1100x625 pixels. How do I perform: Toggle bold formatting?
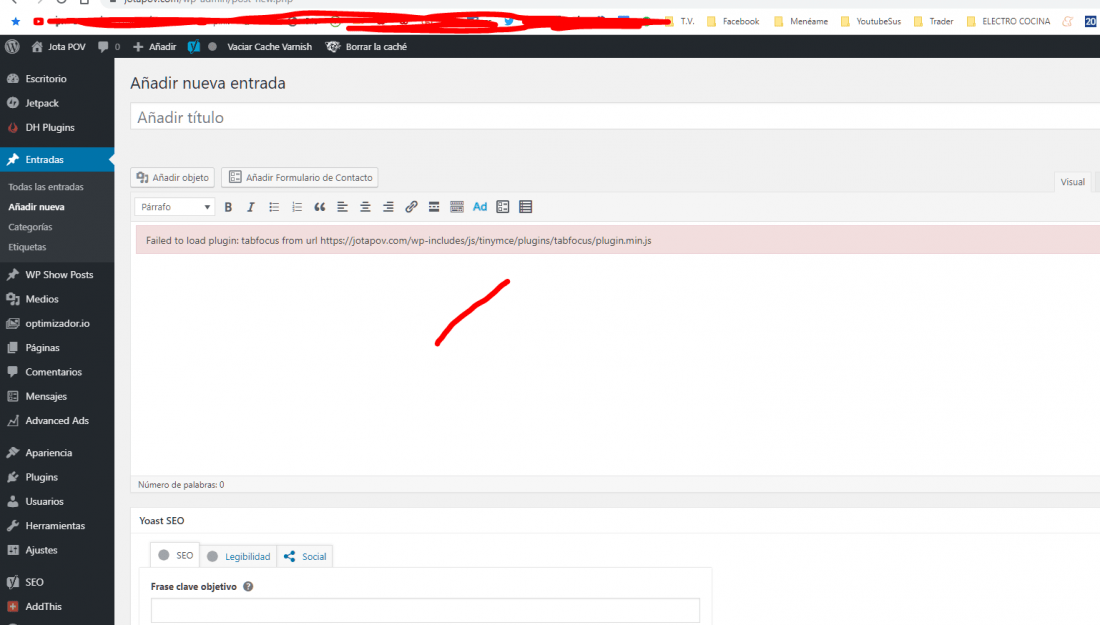[x=228, y=207]
